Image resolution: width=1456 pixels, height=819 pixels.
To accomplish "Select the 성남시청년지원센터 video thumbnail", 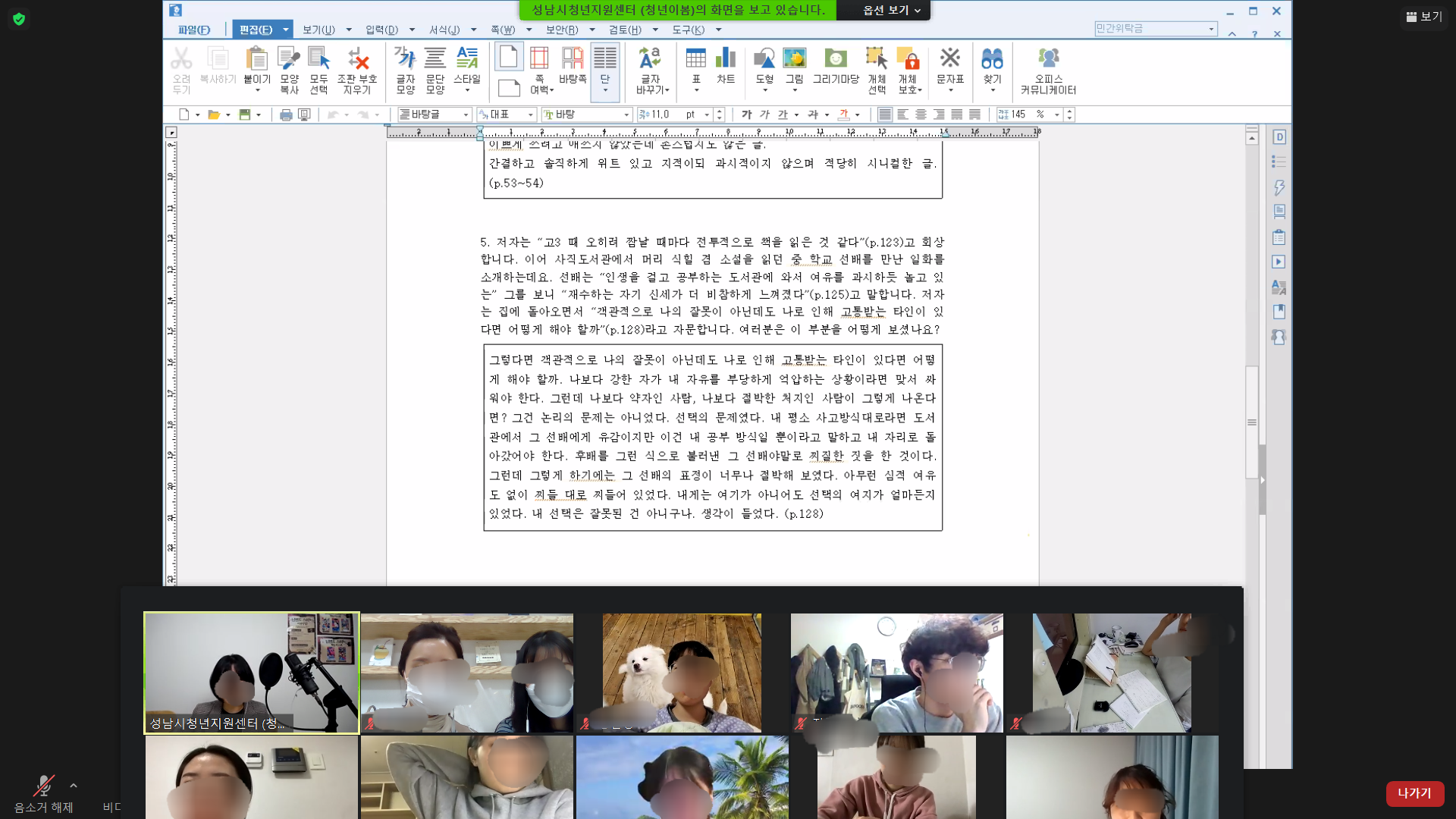I will (251, 673).
